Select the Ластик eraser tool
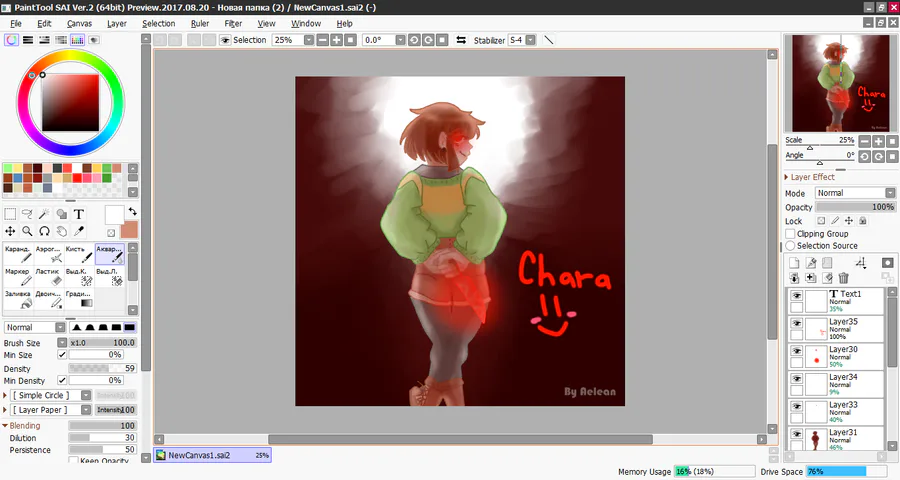This screenshot has width=900, height=480. click(x=49, y=276)
